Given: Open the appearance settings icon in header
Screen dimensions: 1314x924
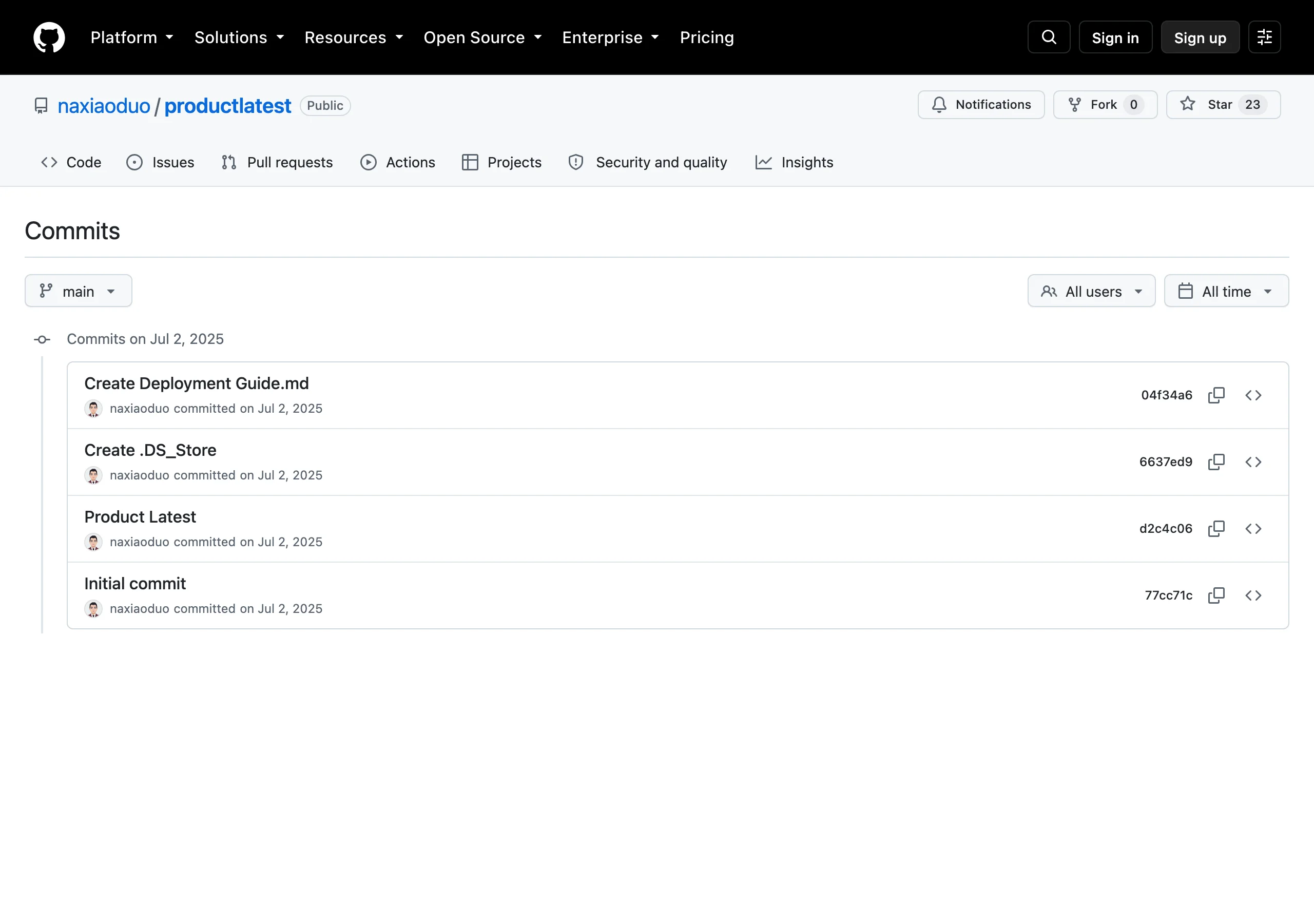Looking at the screenshot, I should click(1264, 37).
